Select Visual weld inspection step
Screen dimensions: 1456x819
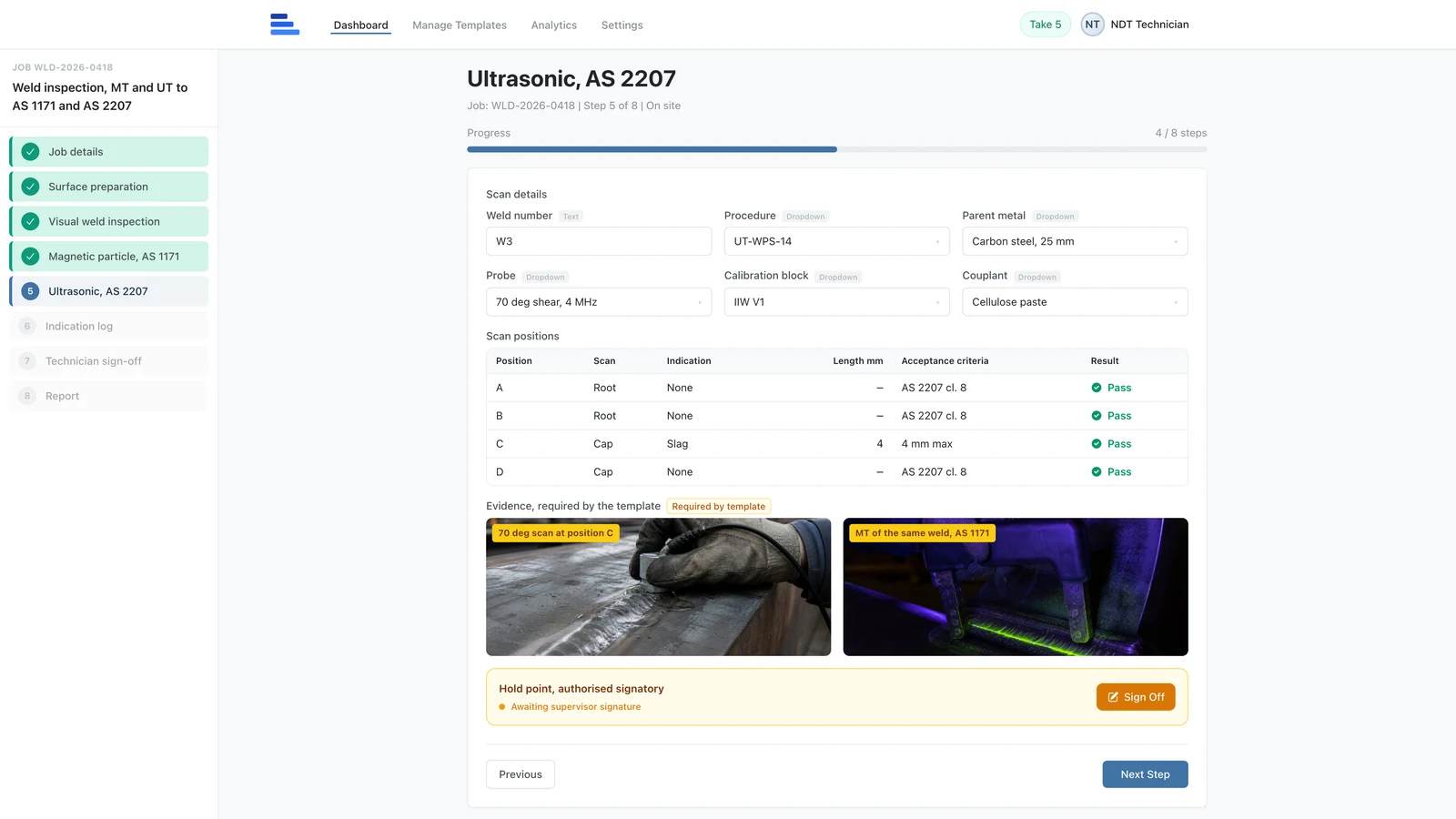[109, 221]
